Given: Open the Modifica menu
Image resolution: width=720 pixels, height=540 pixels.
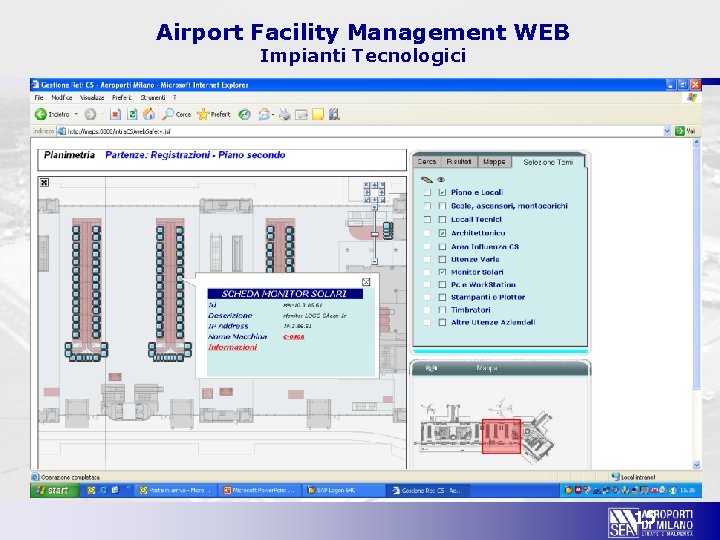Looking at the screenshot, I should (x=62, y=98).
